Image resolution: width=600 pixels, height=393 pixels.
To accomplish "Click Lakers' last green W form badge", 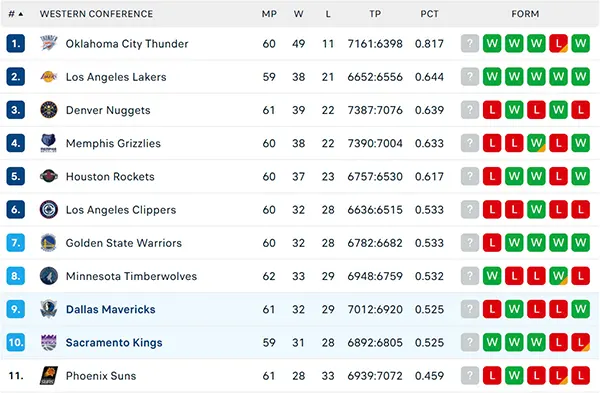I will click(580, 77).
